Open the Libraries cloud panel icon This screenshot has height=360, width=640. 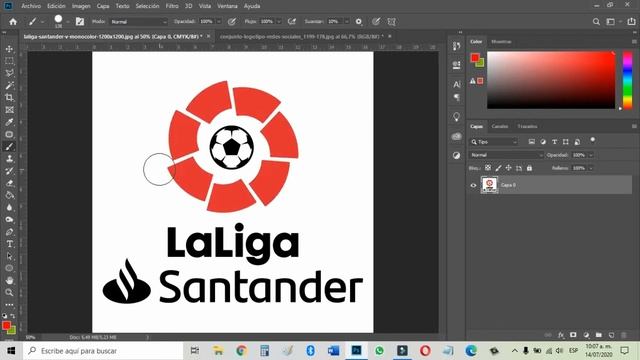pos(456,136)
